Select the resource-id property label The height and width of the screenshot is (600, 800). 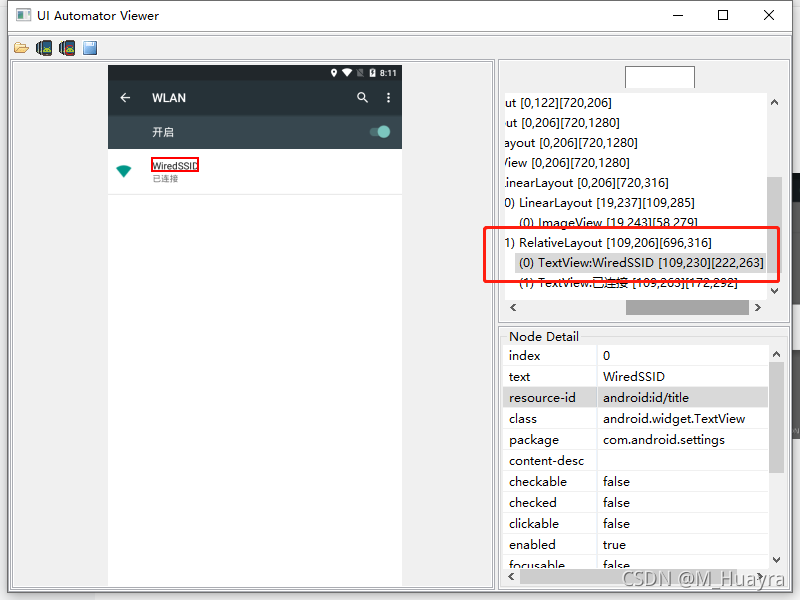(x=542, y=397)
